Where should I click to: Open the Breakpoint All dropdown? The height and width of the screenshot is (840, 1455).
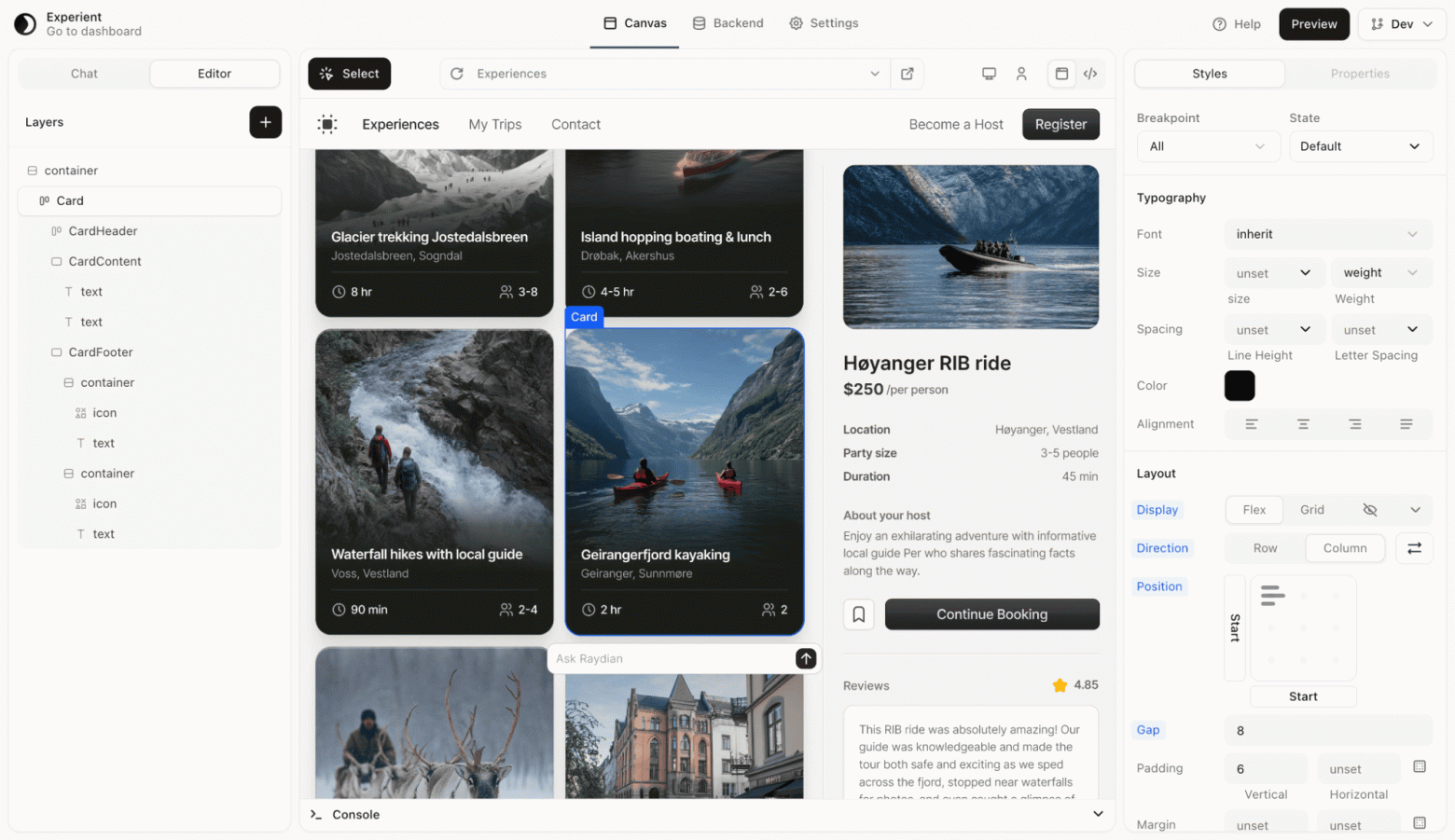[x=1208, y=146]
